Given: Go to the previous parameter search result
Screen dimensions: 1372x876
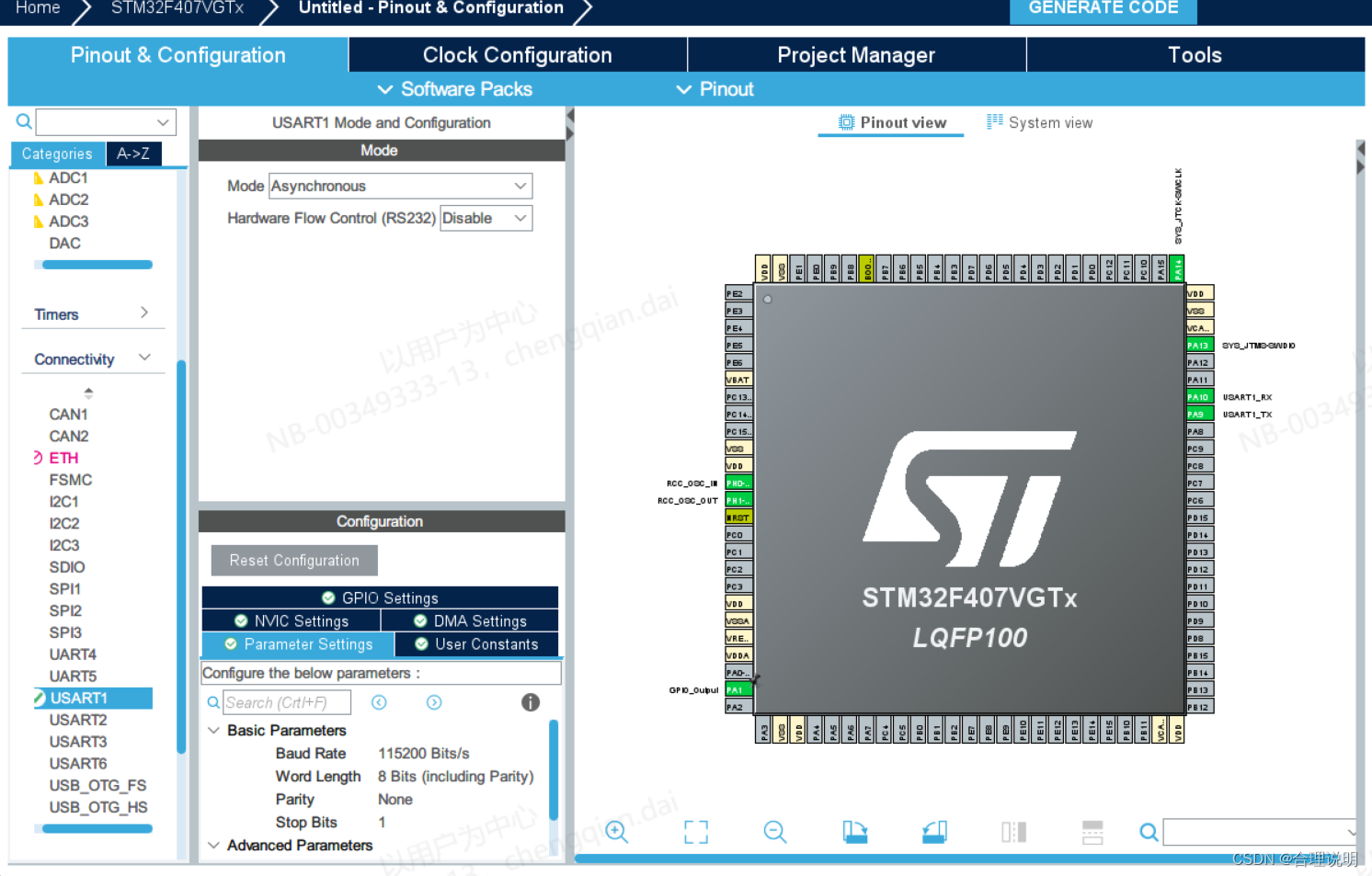Looking at the screenshot, I should [x=379, y=702].
